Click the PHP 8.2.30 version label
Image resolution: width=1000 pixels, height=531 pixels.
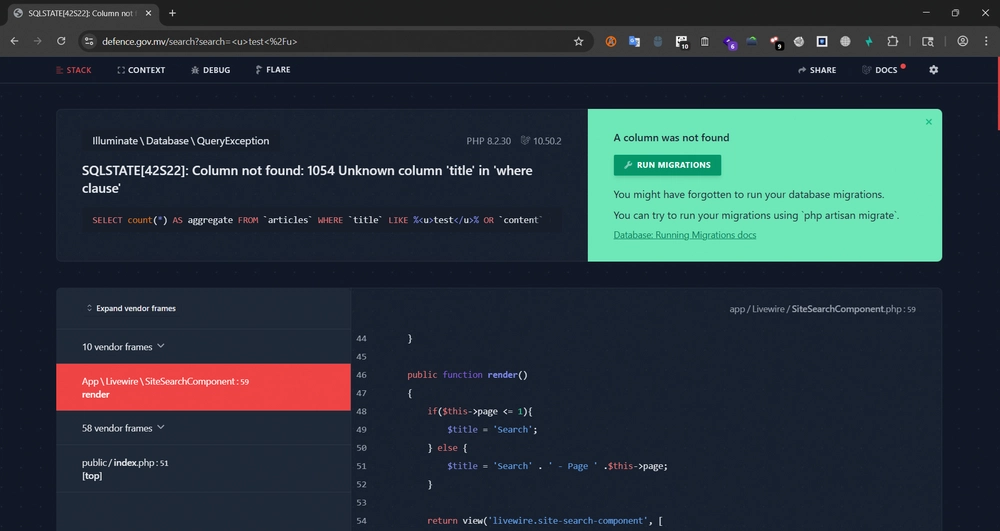[x=488, y=141]
